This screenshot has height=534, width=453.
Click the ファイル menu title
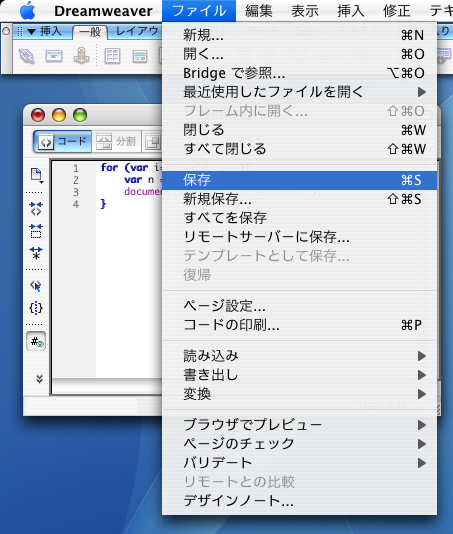(x=199, y=11)
